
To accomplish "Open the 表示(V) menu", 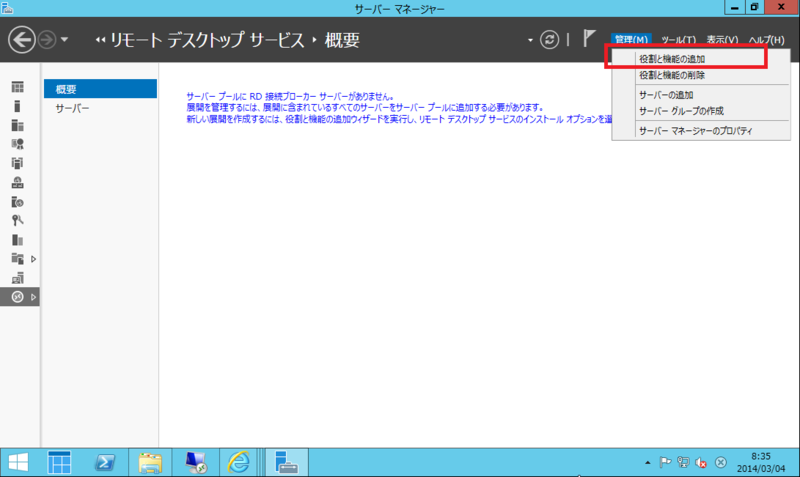I will click(x=722, y=39).
